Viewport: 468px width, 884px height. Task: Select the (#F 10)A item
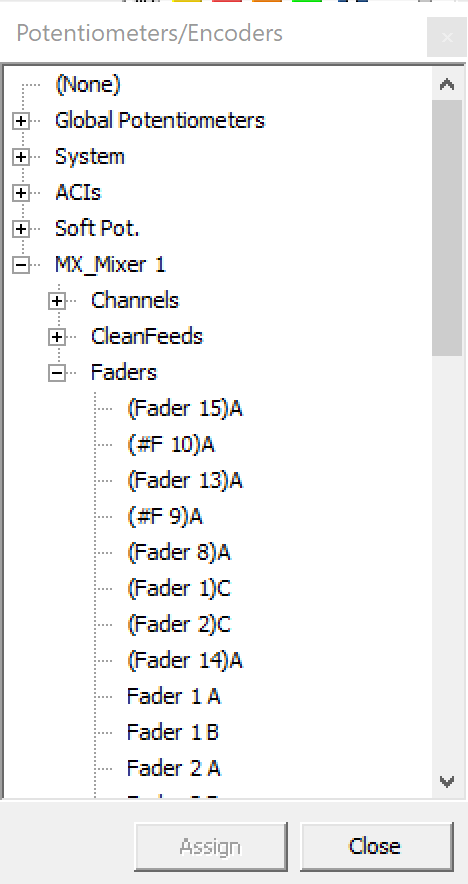pos(171,444)
